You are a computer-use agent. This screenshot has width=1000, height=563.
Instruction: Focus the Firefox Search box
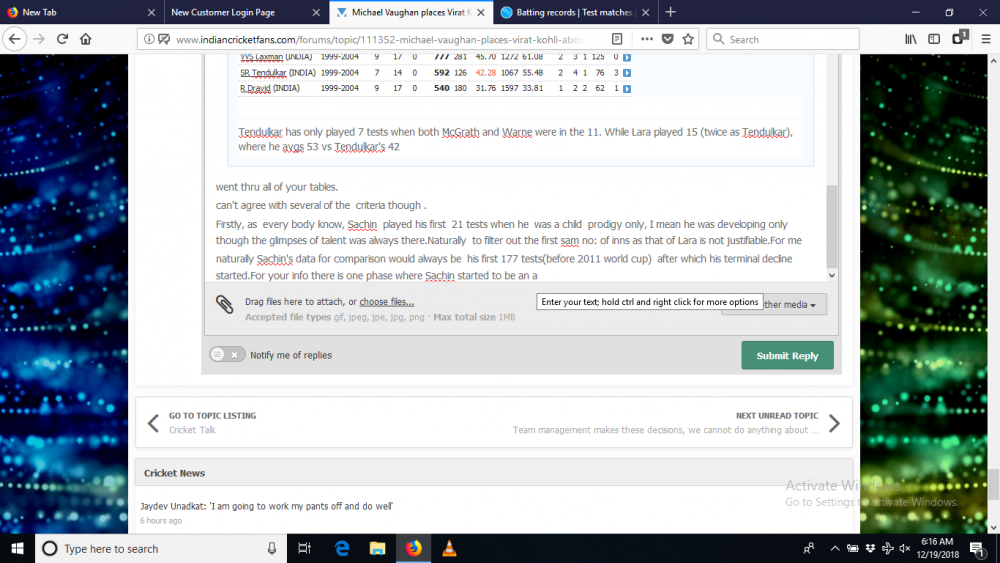tap(783, 39)
